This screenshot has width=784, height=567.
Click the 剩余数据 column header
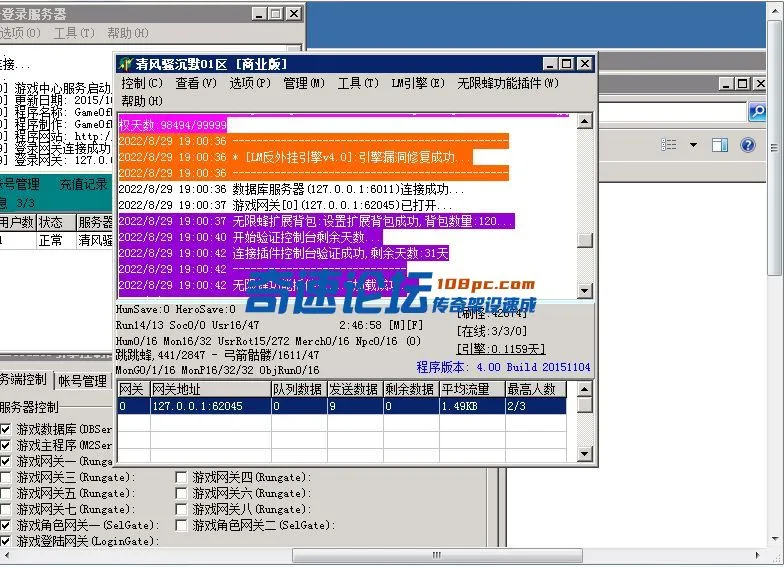tap(411, 389)
